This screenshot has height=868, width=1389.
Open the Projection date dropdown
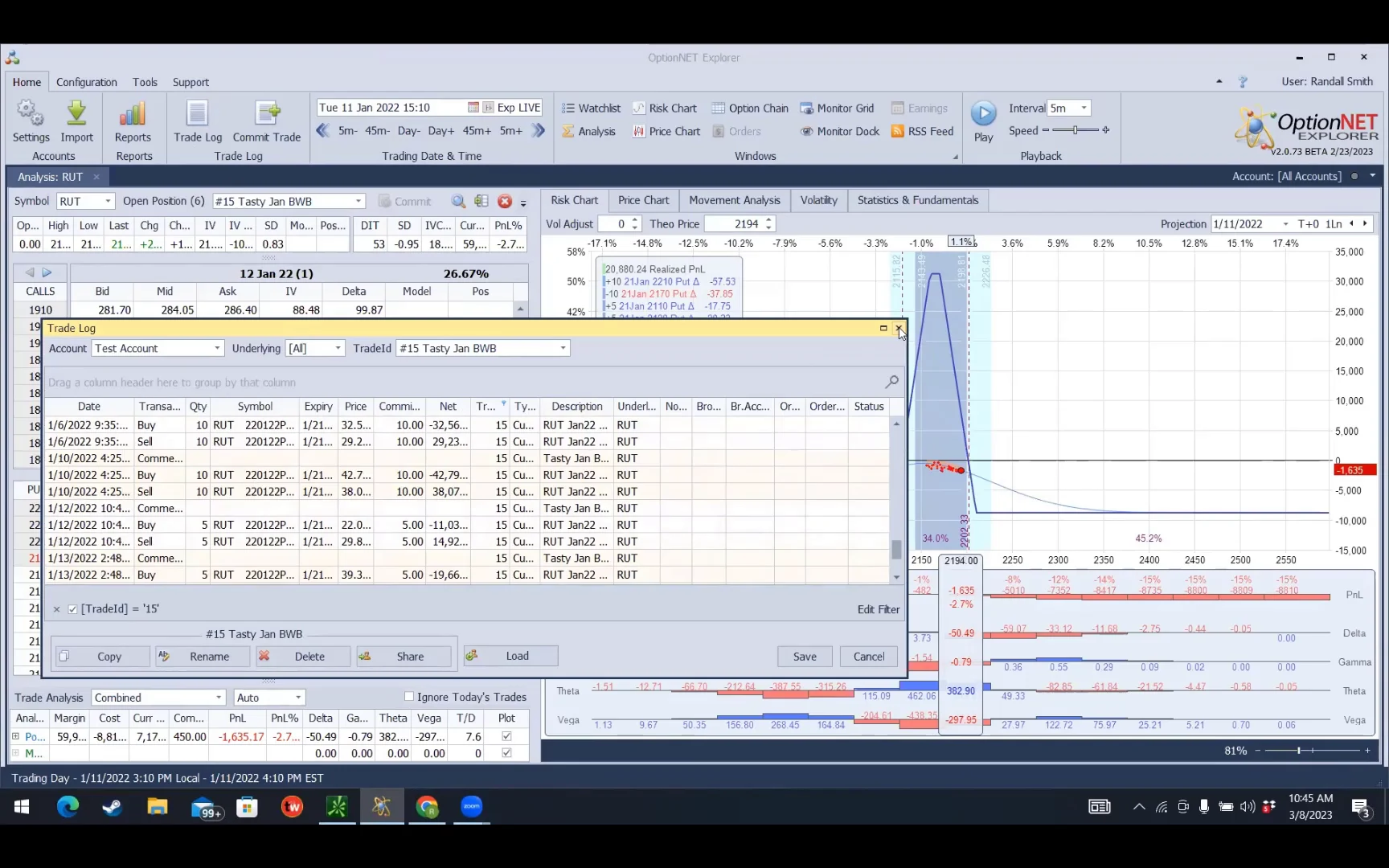pyautogui.click(x=1285, y=224)
